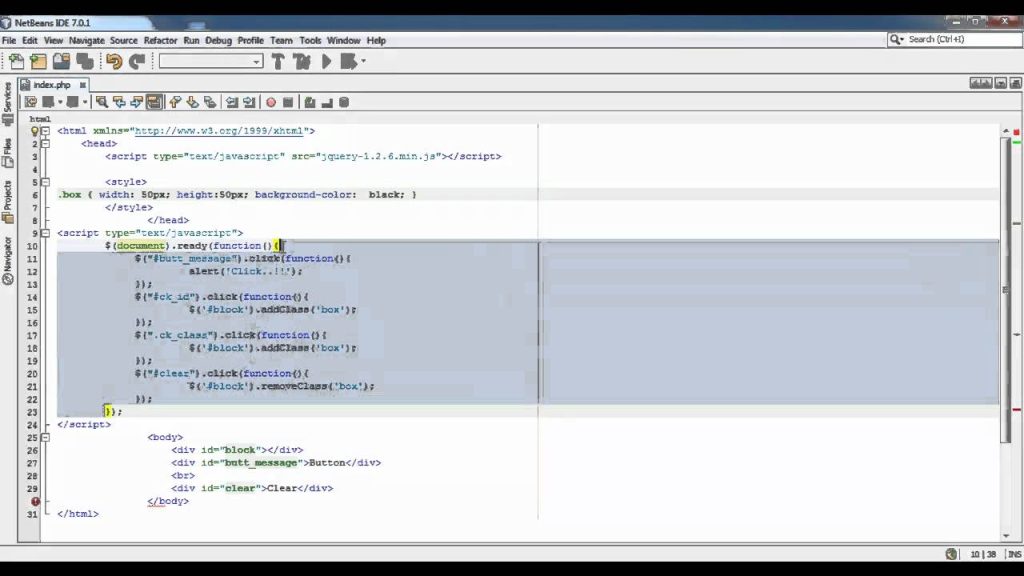The image size is (1024, 576).
Task: Open the Refactor menu
Action: pos(161,40)
